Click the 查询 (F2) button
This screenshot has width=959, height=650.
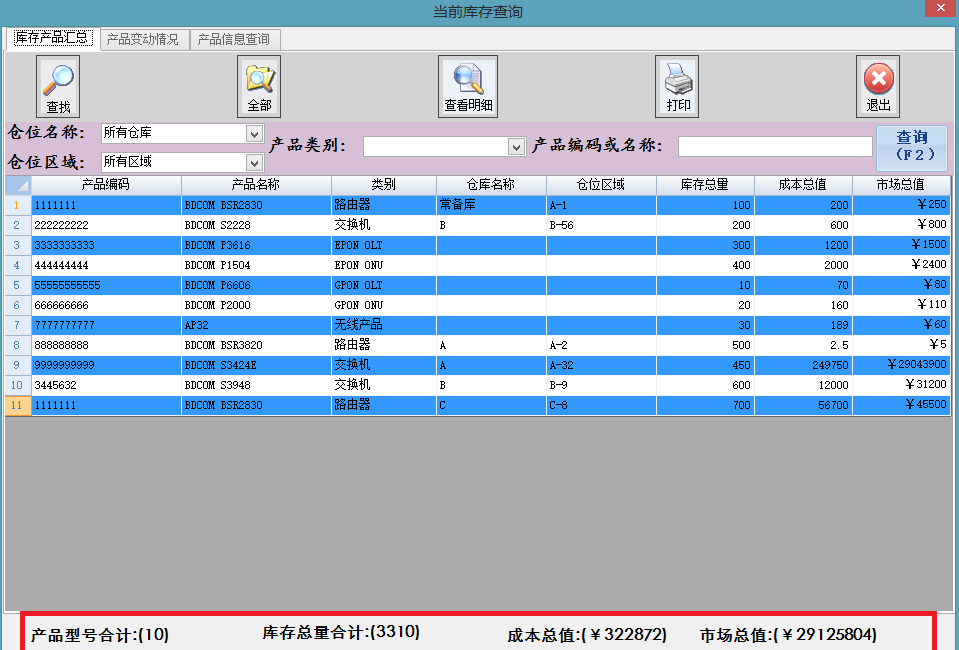pos(912,147)
